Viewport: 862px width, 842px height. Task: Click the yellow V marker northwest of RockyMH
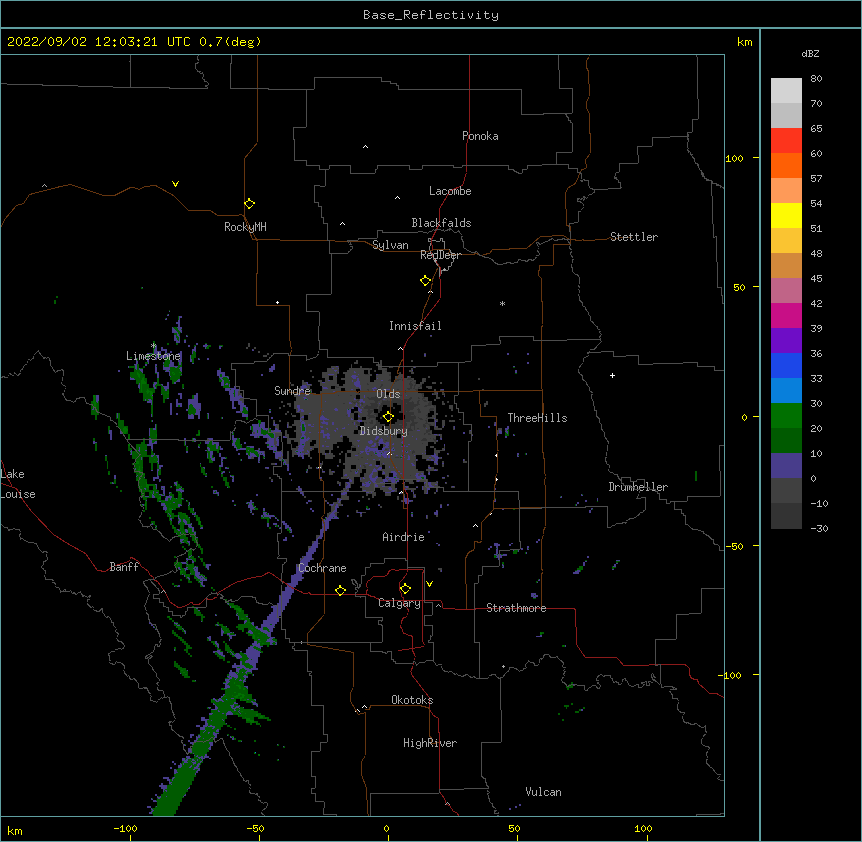point(175,184)
